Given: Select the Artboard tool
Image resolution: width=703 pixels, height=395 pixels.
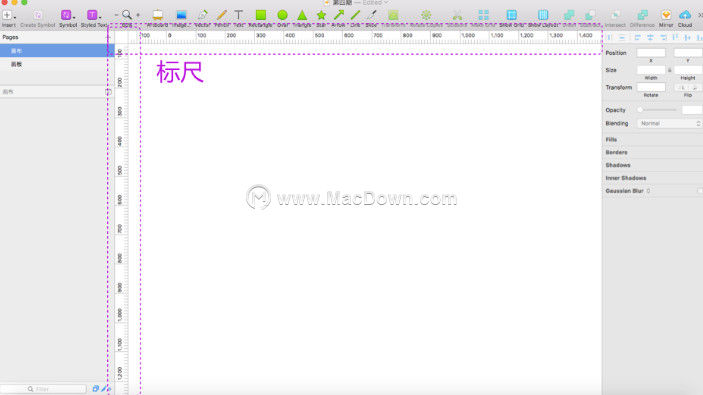Looking at the screenshot, I should (158, 15).
